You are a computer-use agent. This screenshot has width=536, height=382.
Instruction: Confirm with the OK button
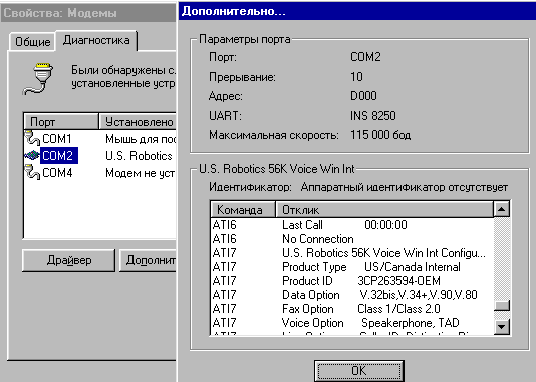coord(359,371)
